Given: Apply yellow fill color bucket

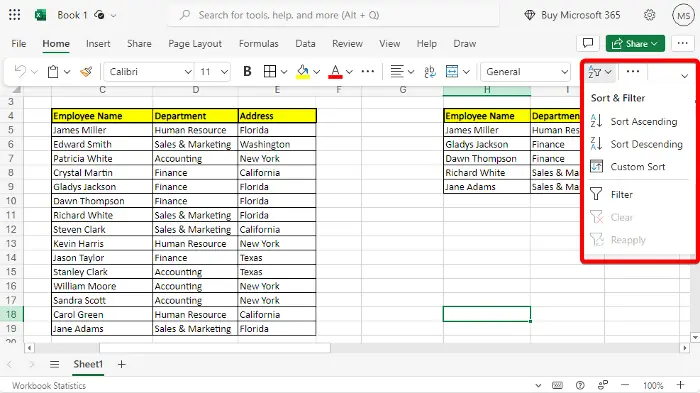Looking at the screenshot, I should 303,71.
